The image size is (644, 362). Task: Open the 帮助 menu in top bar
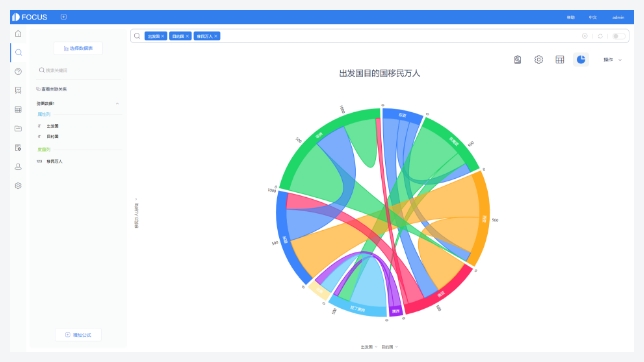pyautogui.click(x=570, y=17)
